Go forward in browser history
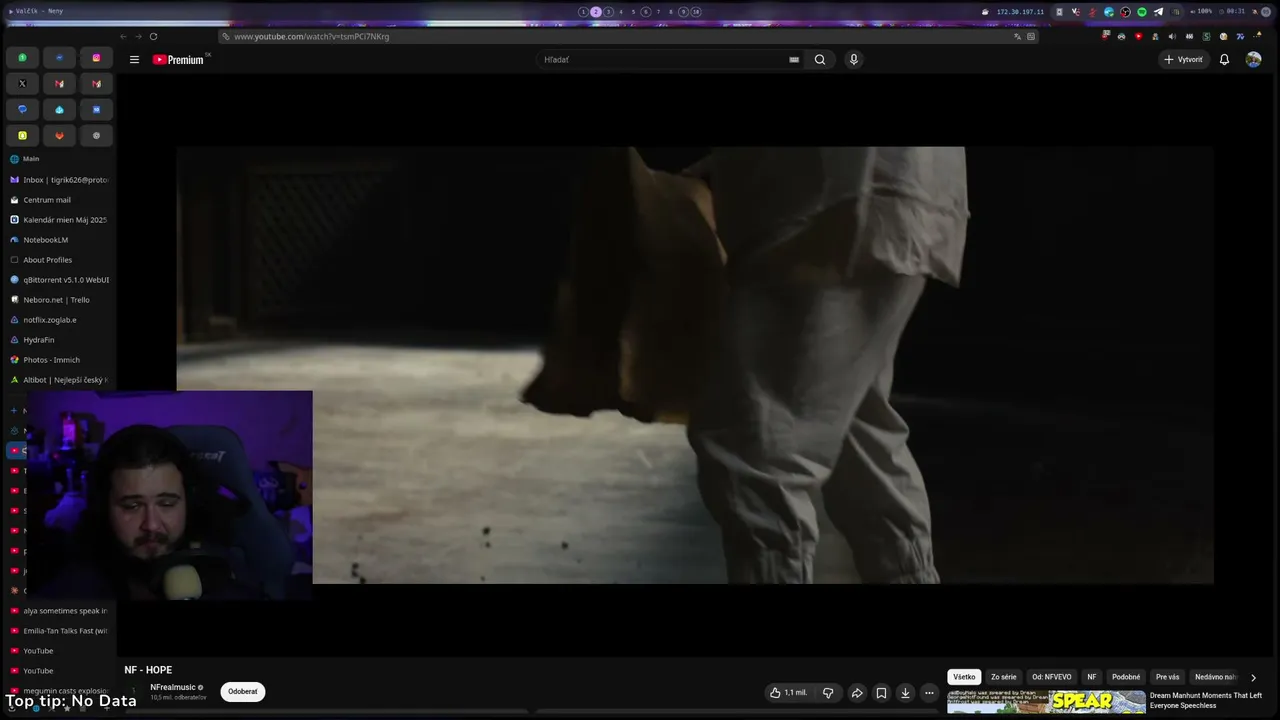Screen dimensions: 1280x720 tap(138, 36)
